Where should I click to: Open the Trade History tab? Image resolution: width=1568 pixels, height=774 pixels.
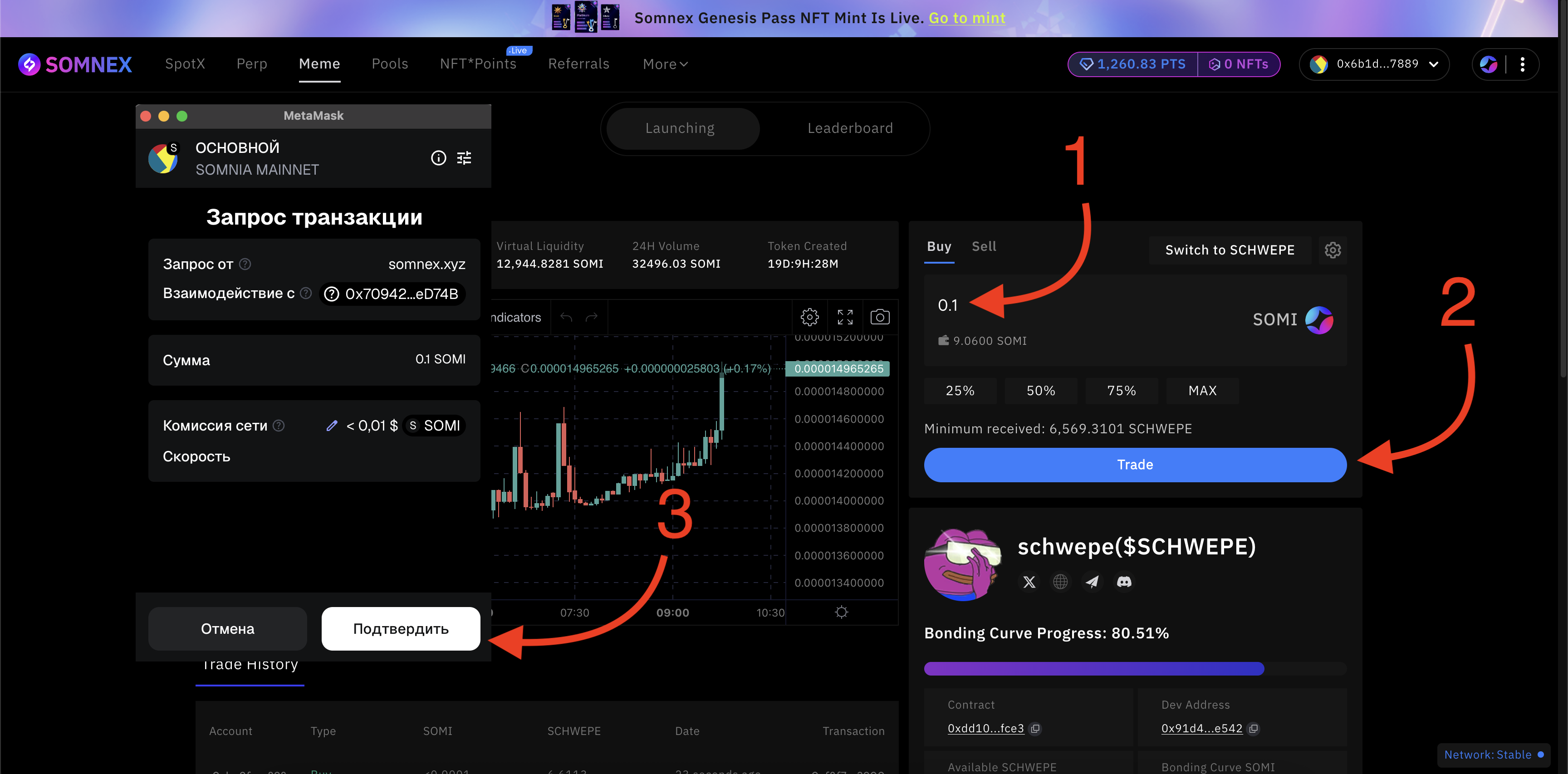point(250,665)
